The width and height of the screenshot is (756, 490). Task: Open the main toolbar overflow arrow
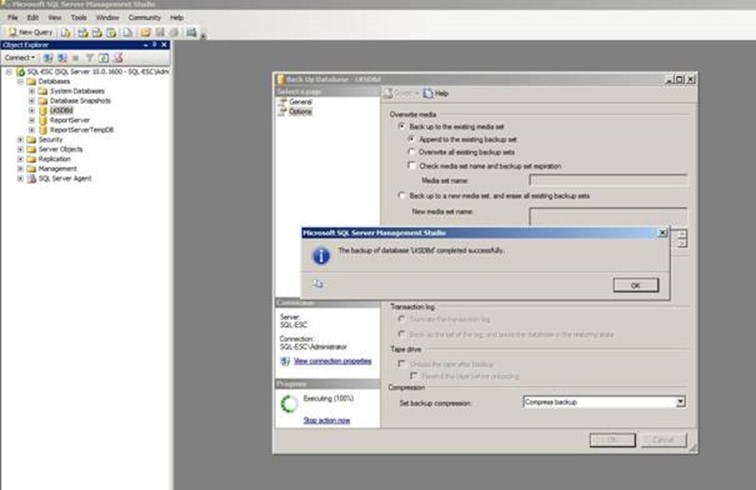[x=203, y=35]
